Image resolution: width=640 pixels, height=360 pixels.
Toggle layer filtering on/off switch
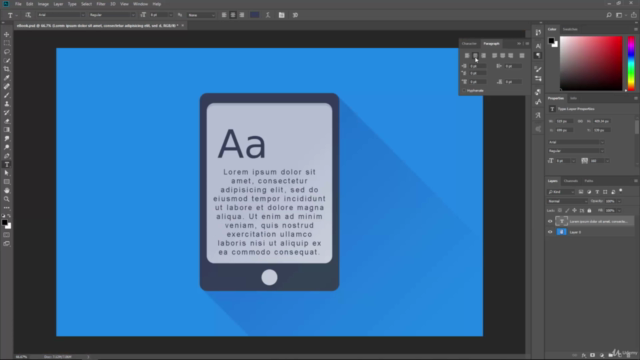(621, 191)
